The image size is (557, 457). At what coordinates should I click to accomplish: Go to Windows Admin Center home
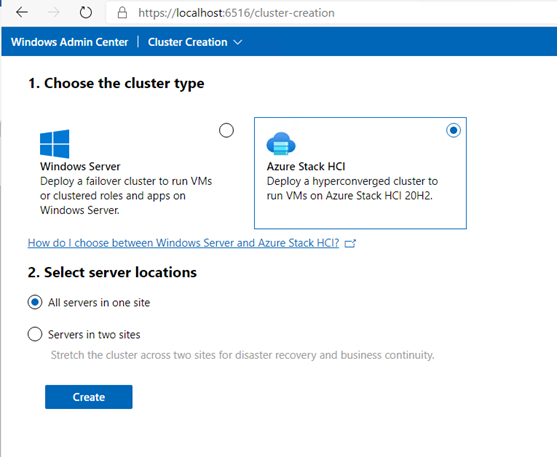[x=70, y=42]
